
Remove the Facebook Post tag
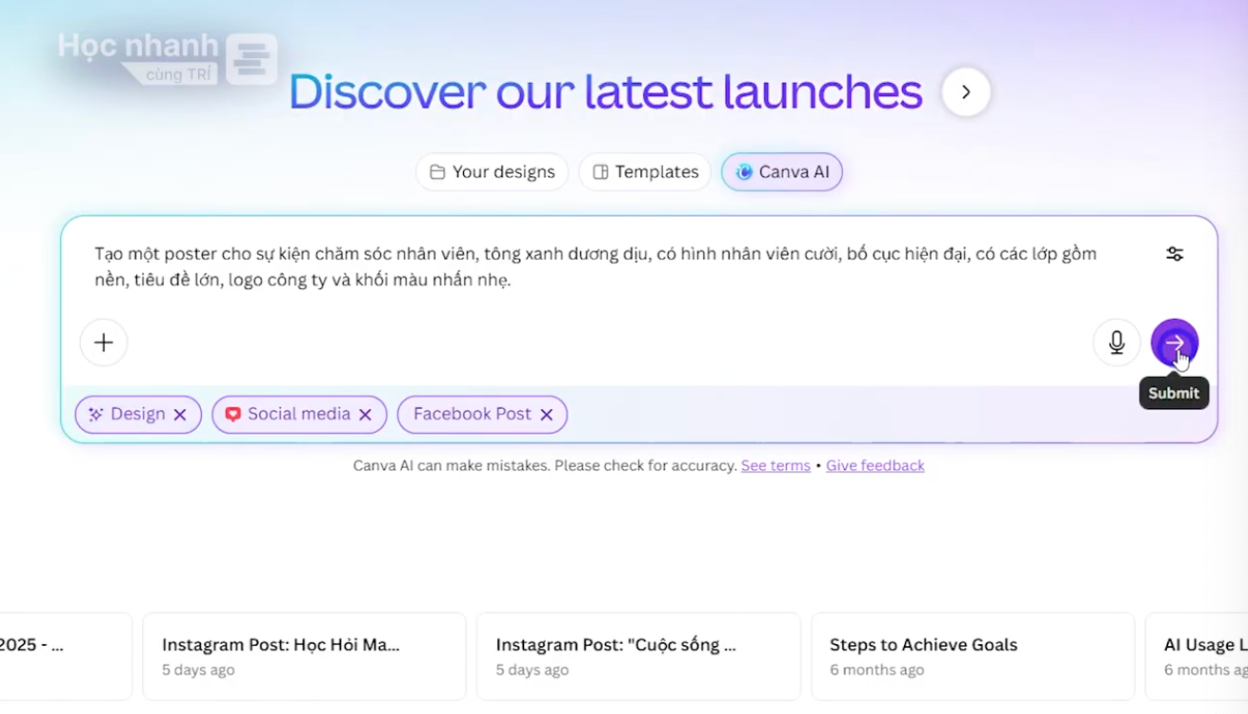click(546, 415)
